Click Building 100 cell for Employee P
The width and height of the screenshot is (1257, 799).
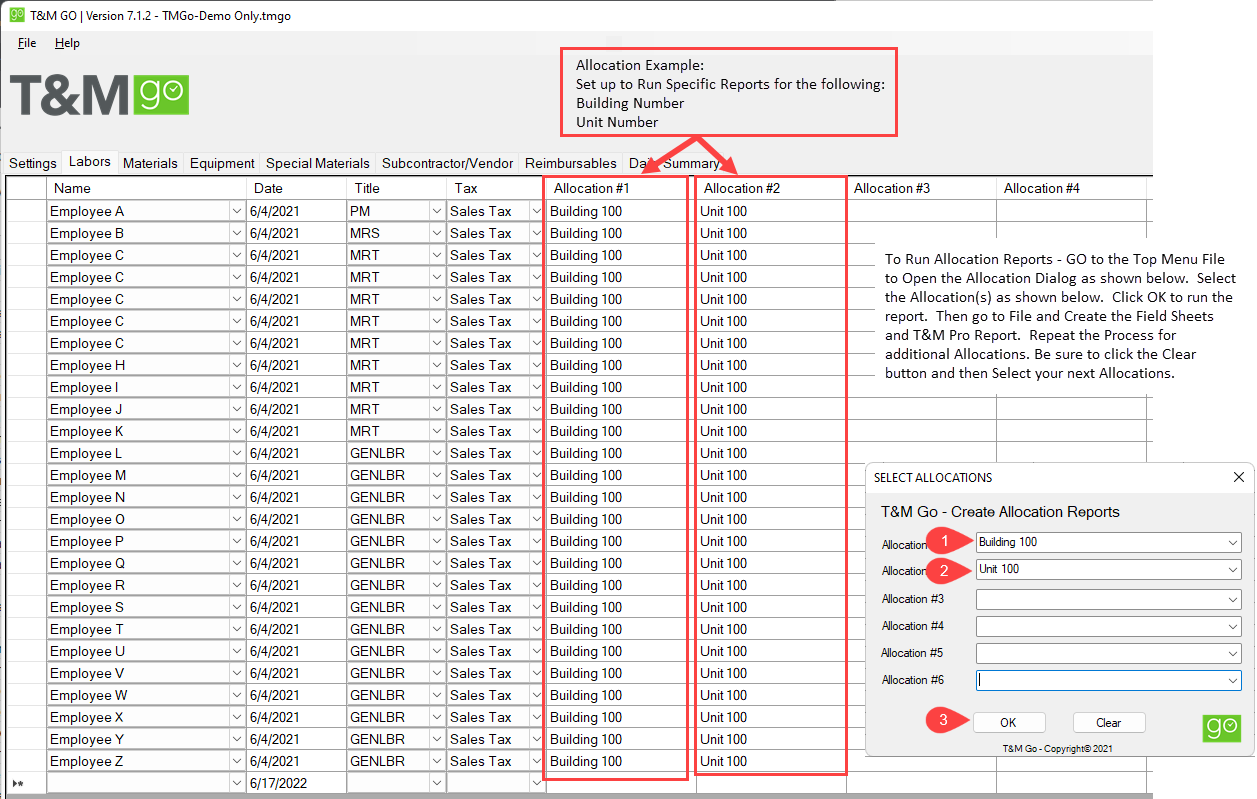click(620, 541)
